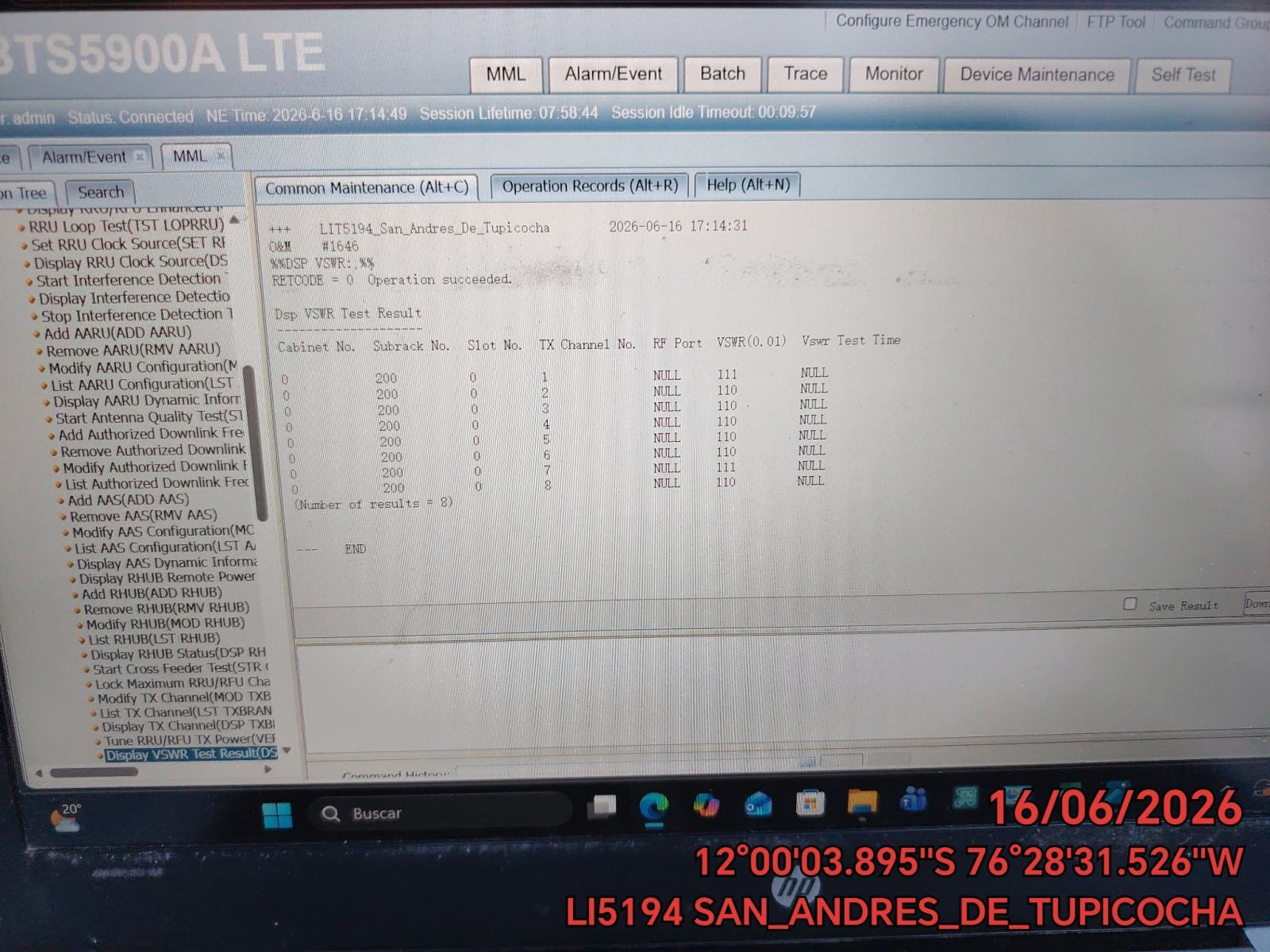1270x952 pixels.
Task: Open the Device Maintenance tab
Action: 1037,75
